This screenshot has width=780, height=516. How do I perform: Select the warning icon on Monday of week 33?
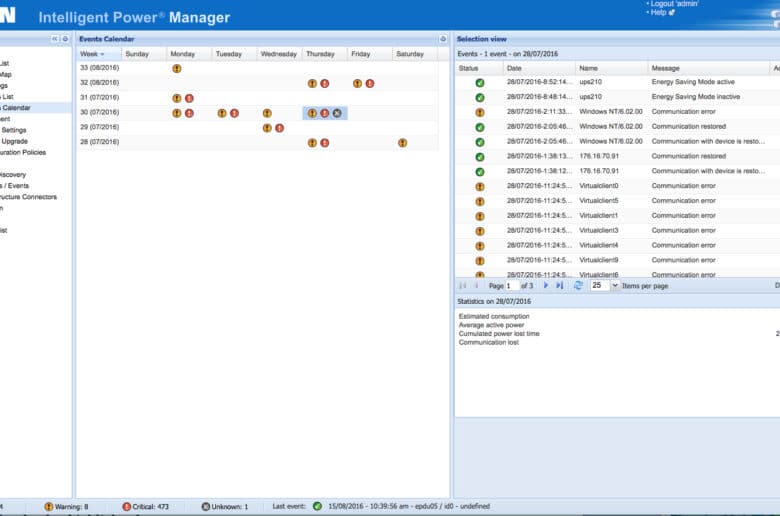[x=177, y=69]
